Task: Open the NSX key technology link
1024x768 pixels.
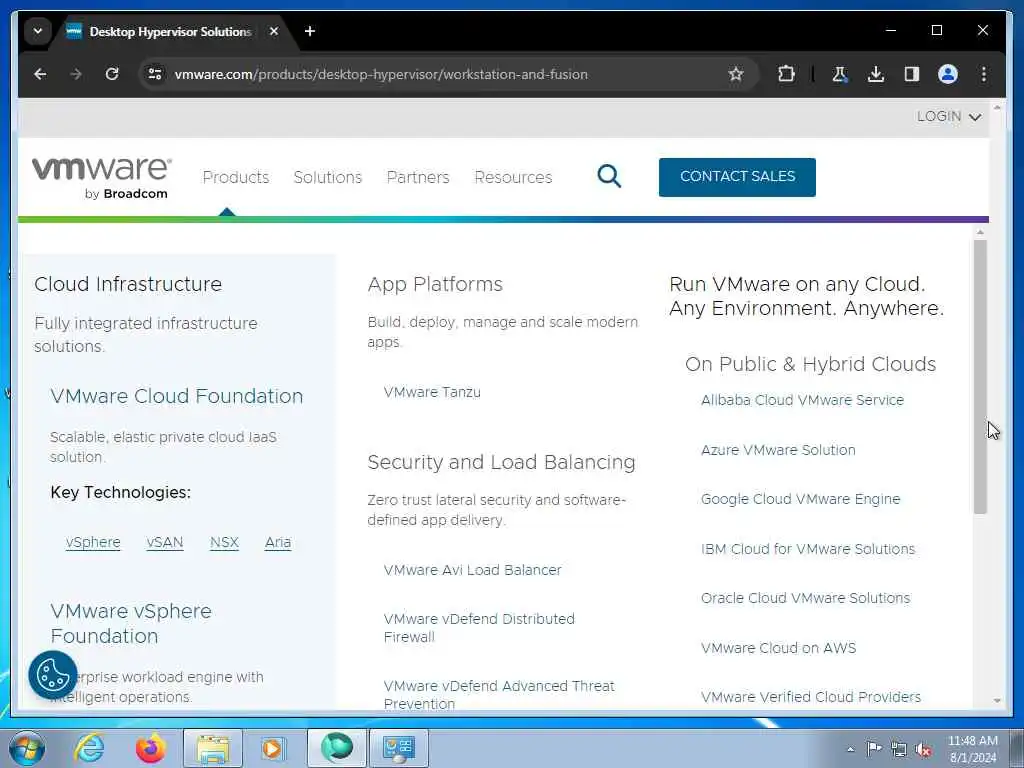Action: point(224,542)
